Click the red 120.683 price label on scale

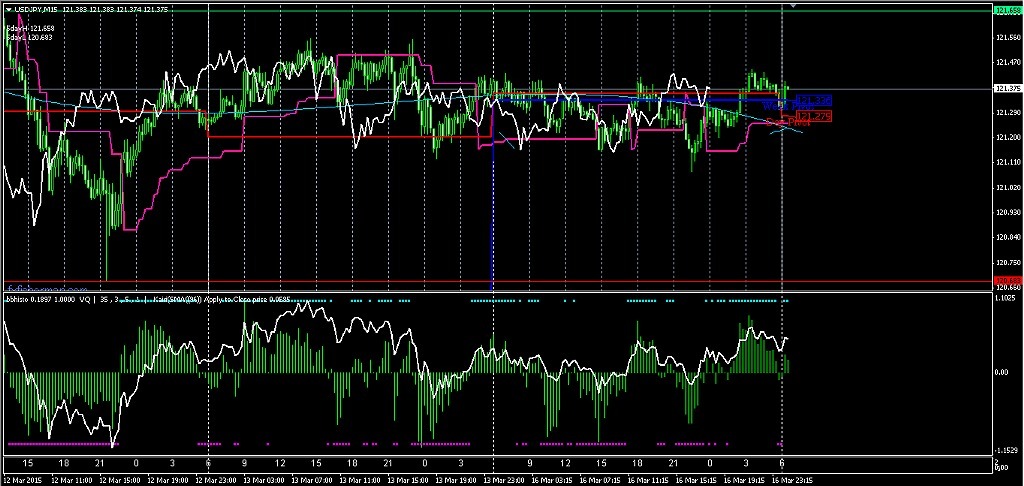[1008, 281]
